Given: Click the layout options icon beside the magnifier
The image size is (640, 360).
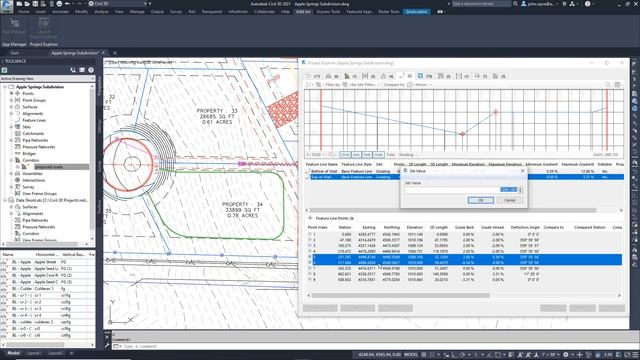Looking at the screenshot, I should pos(618,84).
